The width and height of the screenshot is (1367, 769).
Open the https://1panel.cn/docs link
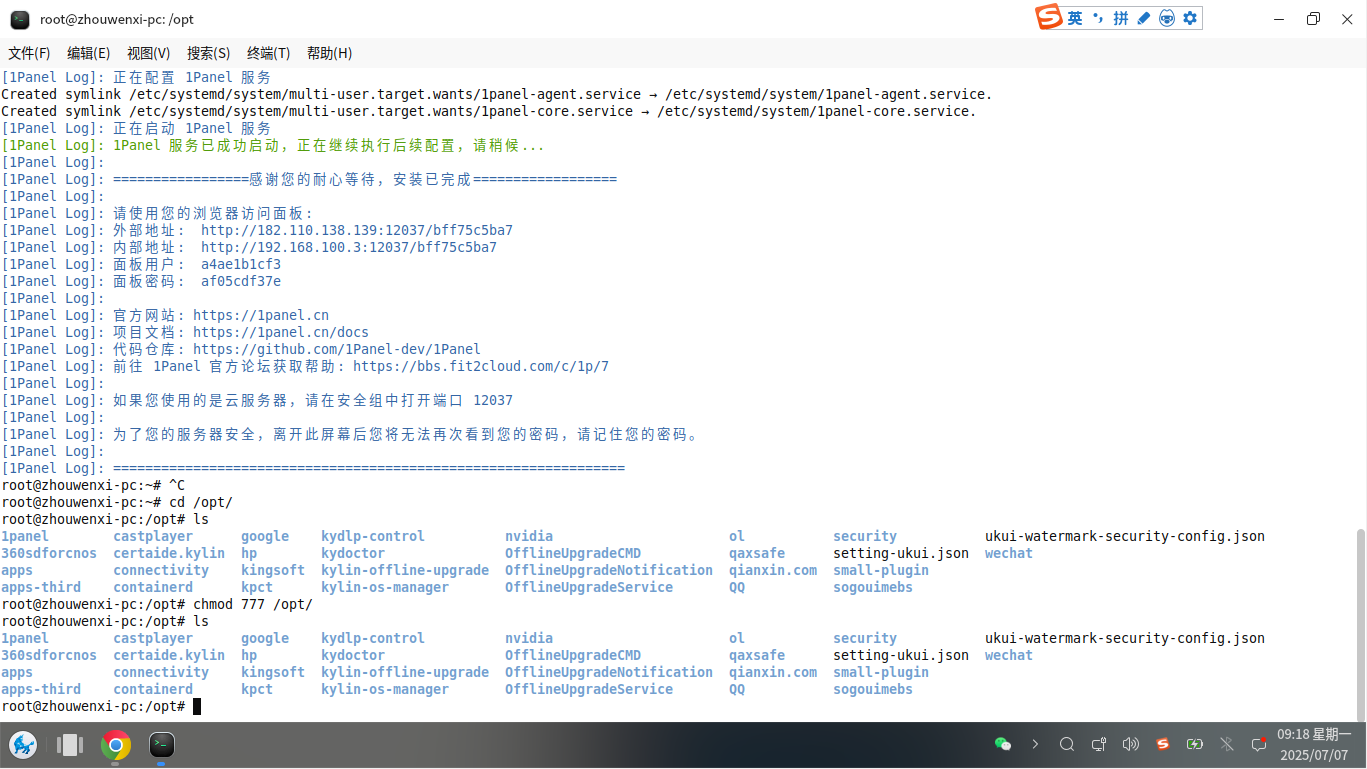pyautogui.click(x=281, y=332)
